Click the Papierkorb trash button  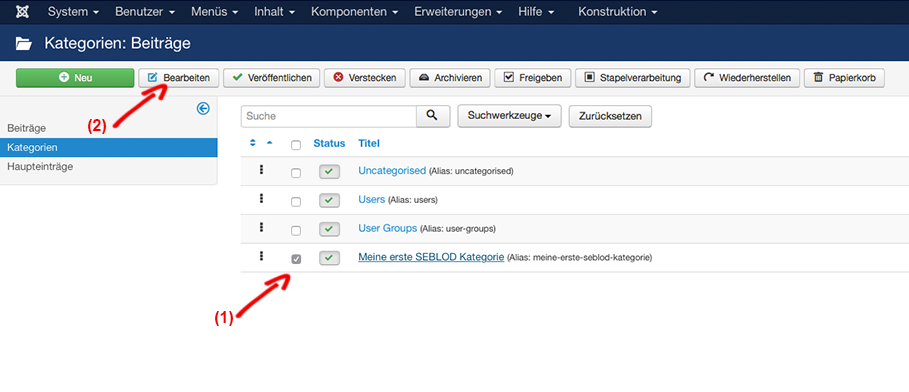844,78
